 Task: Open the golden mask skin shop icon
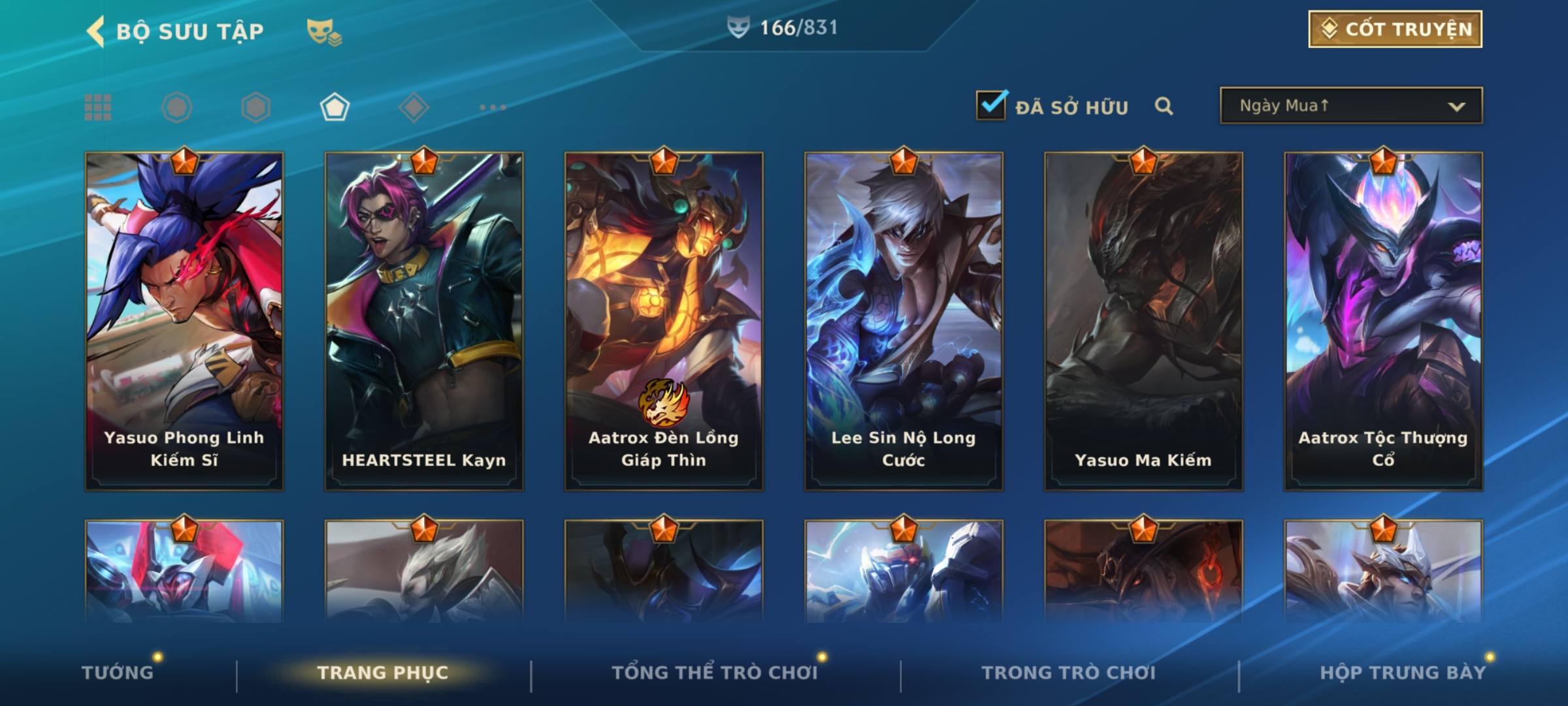coord(324,31)
